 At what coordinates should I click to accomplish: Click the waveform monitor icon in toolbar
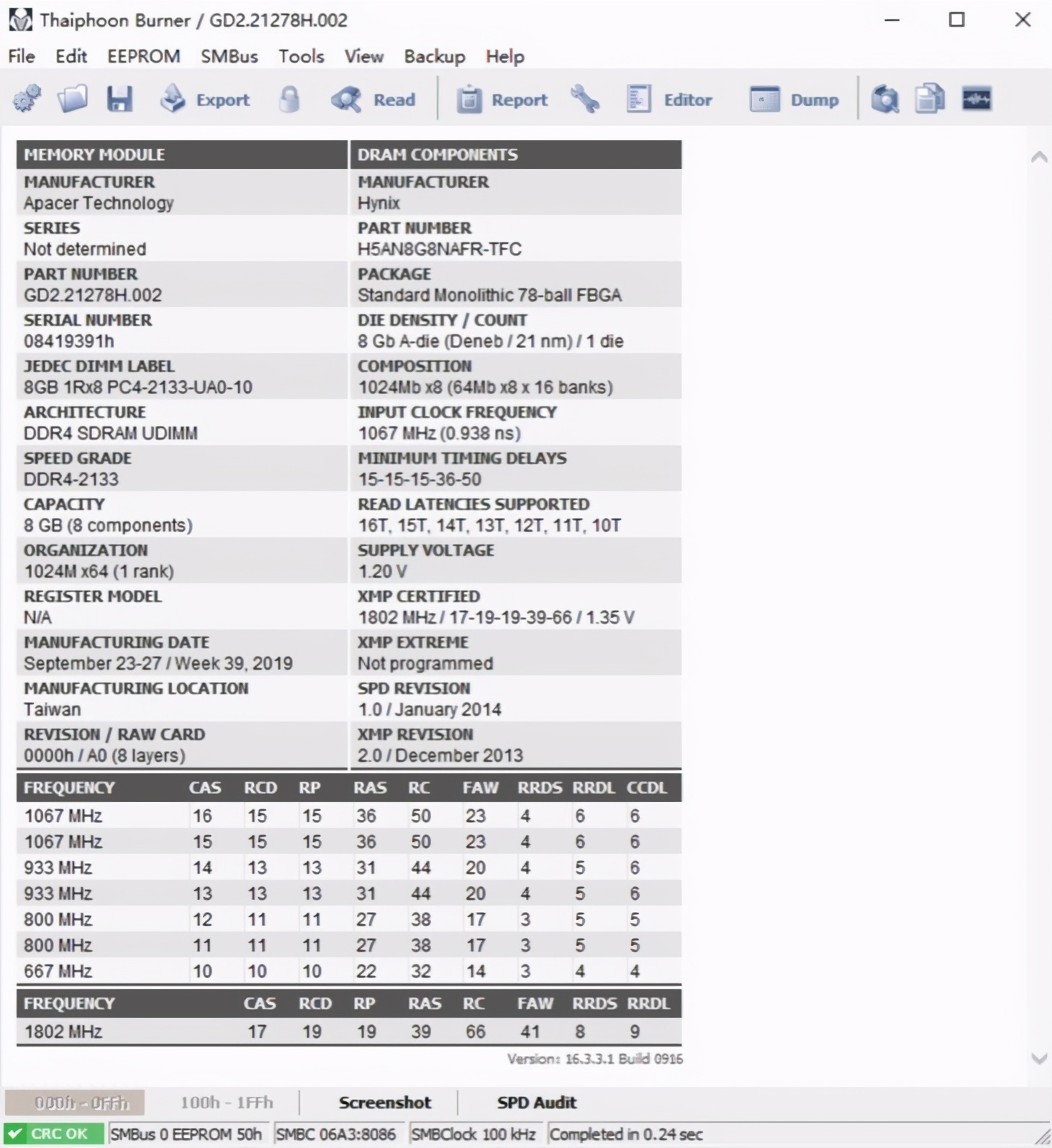pyautogui.click(x=976, y=99)
